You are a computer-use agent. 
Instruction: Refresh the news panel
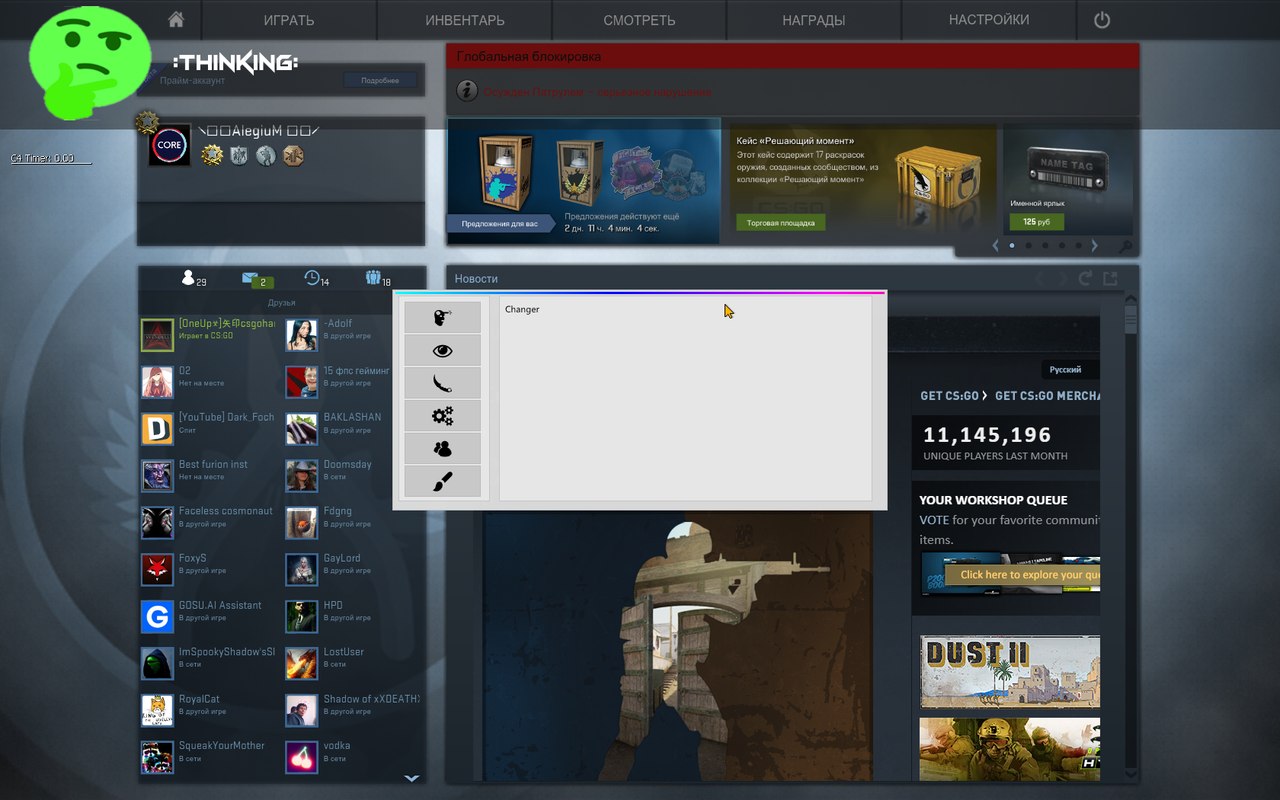tap(1086, 279)
